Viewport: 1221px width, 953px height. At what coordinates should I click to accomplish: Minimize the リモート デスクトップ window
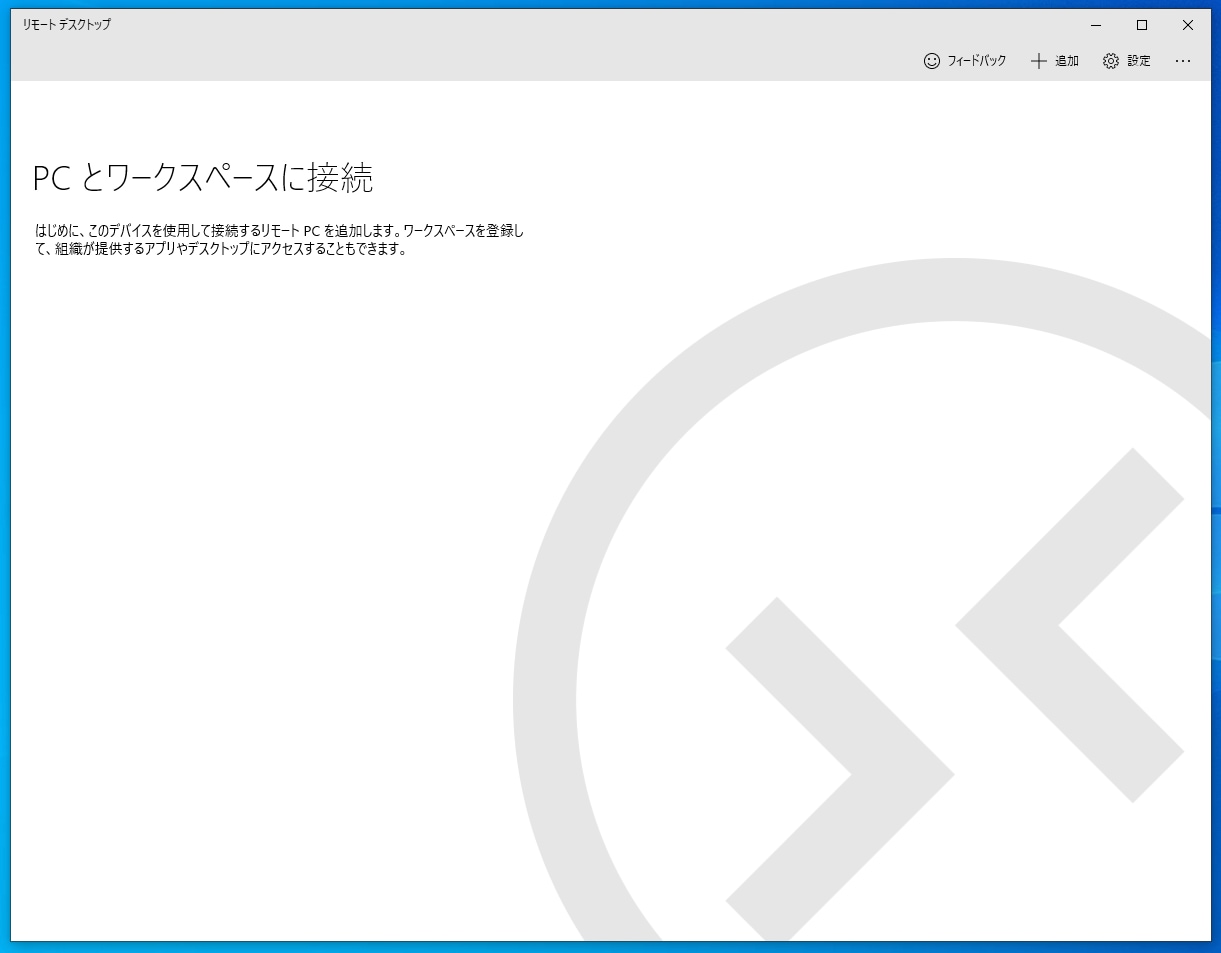click(1096, 25)
